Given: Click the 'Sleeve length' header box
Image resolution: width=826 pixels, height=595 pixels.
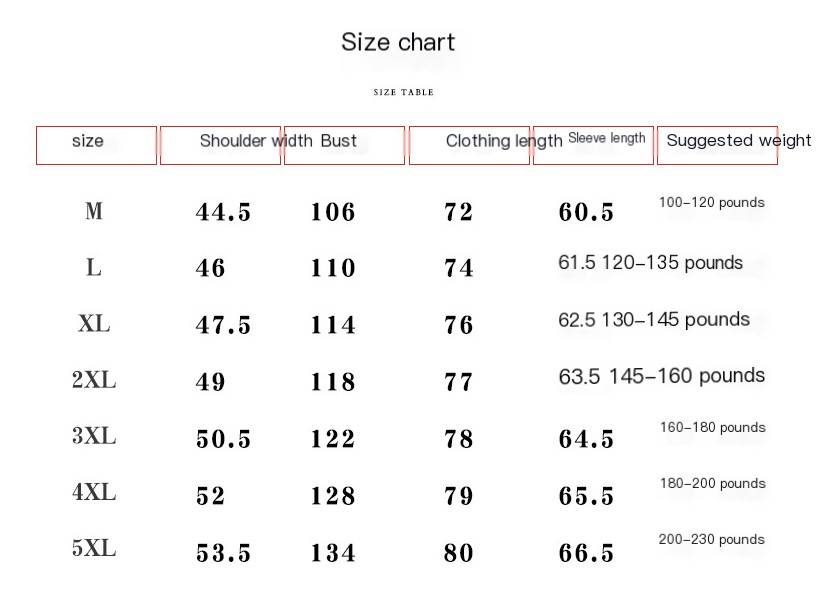Looking at the screenshot, I should [593, 145].
